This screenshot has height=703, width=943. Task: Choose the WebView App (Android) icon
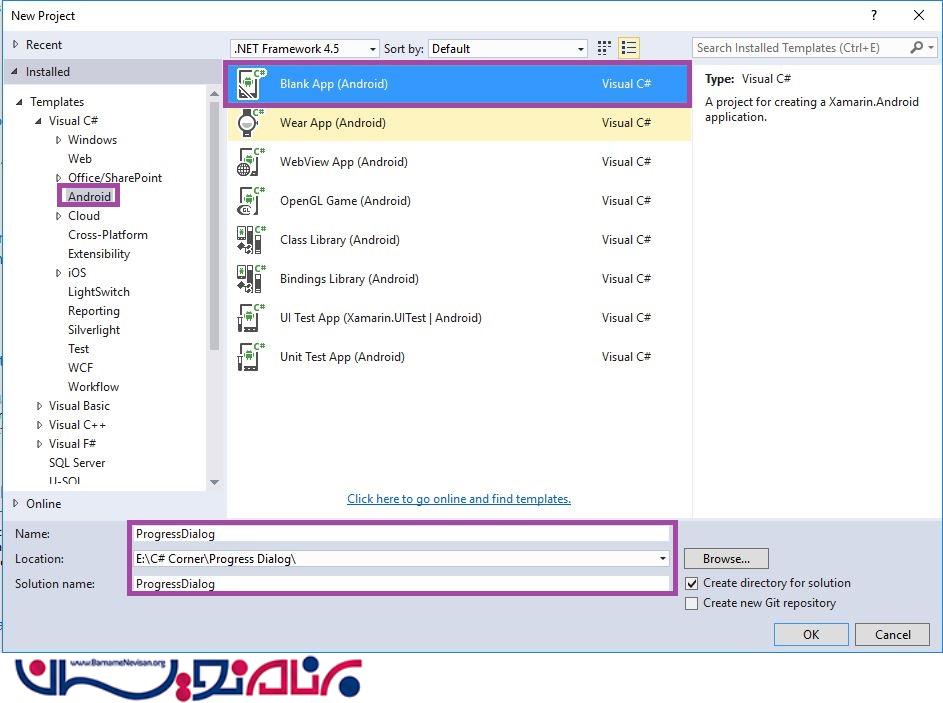pos(250,162)
